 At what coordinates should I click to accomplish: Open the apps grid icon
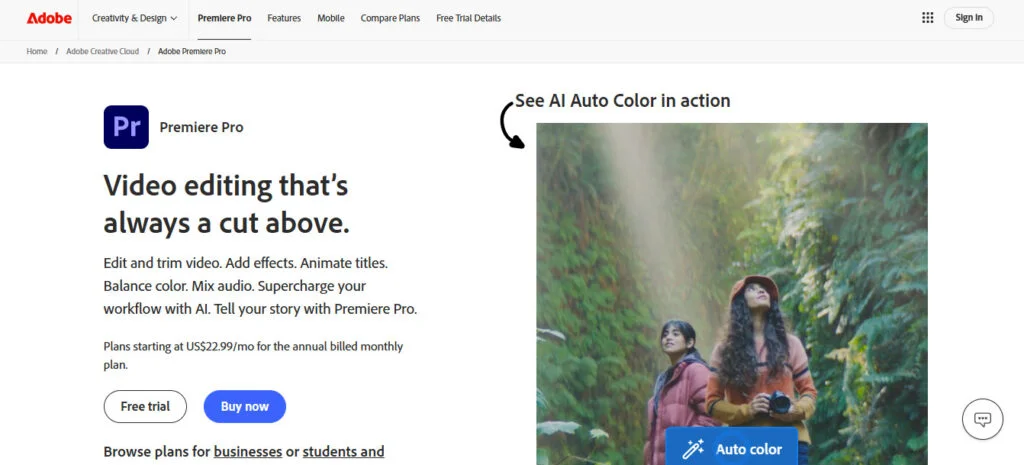tap(927, 17)
